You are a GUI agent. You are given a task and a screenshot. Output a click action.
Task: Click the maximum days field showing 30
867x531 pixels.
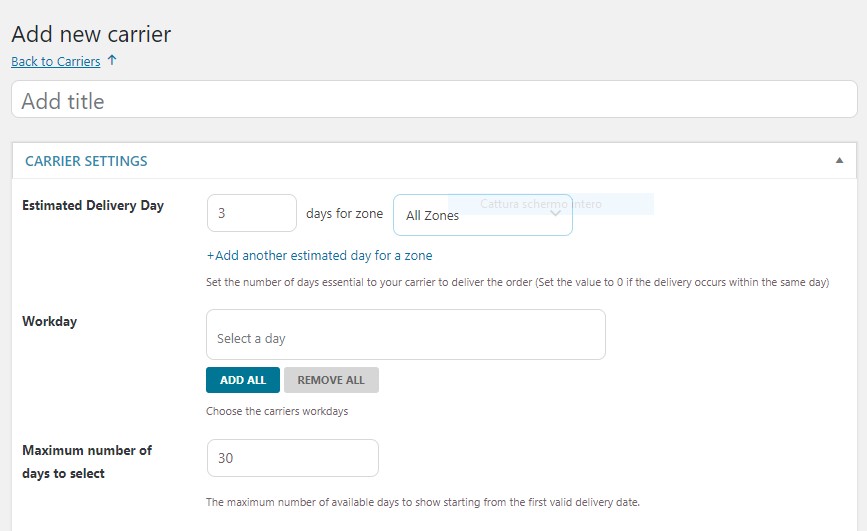tap(292, 458)
